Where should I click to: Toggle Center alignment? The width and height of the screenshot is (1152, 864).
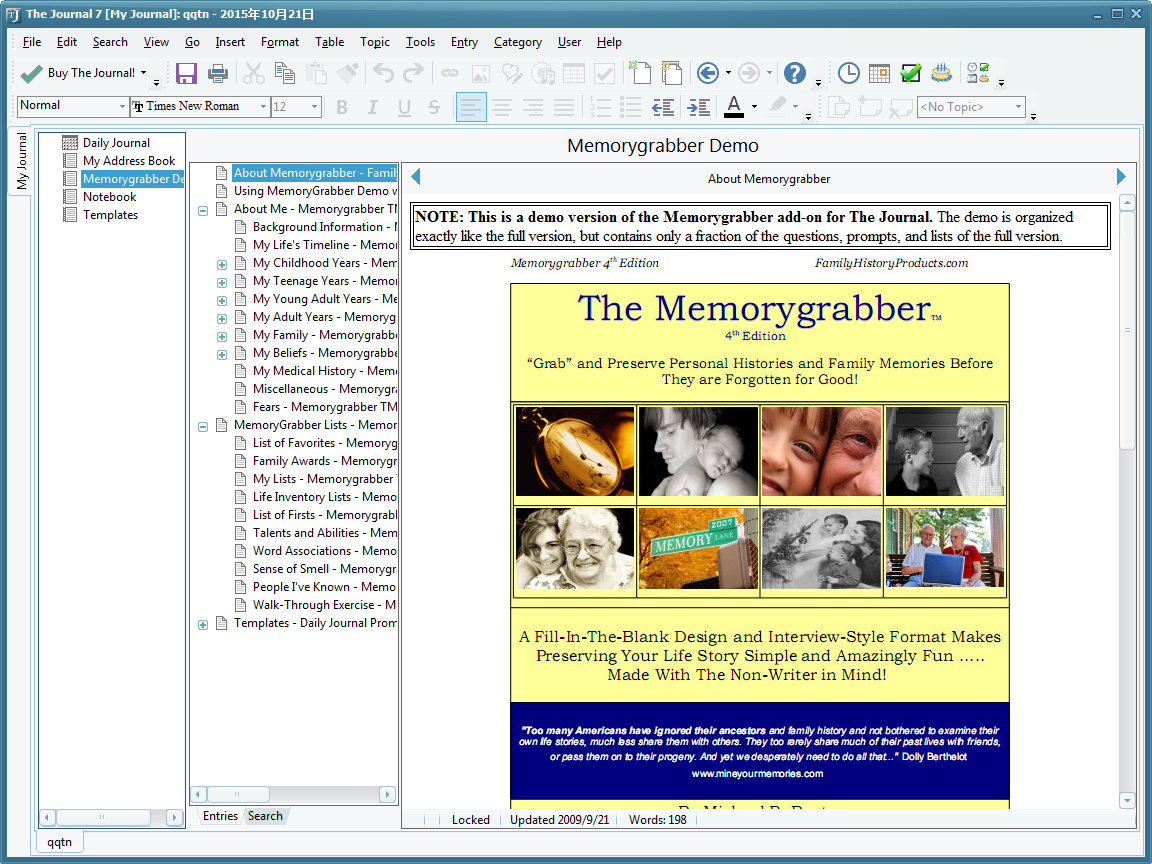[502, 107]
